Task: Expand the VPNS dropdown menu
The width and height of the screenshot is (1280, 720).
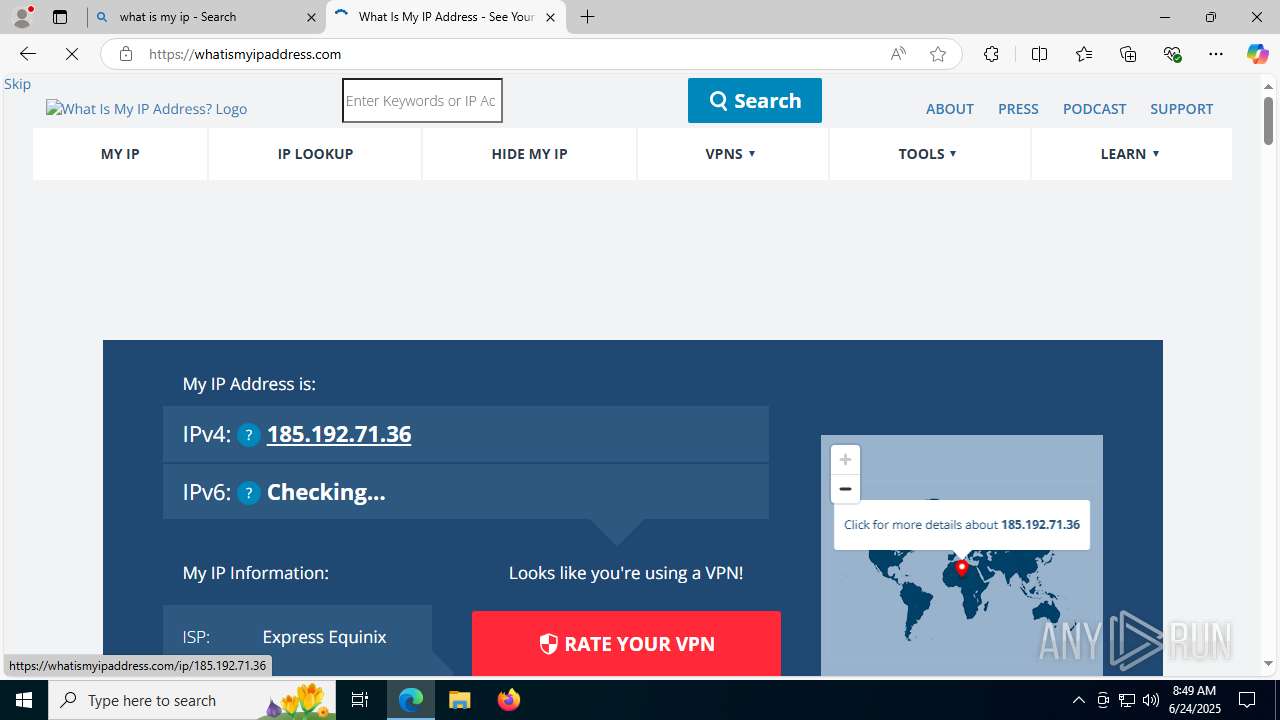Action: 731,154
